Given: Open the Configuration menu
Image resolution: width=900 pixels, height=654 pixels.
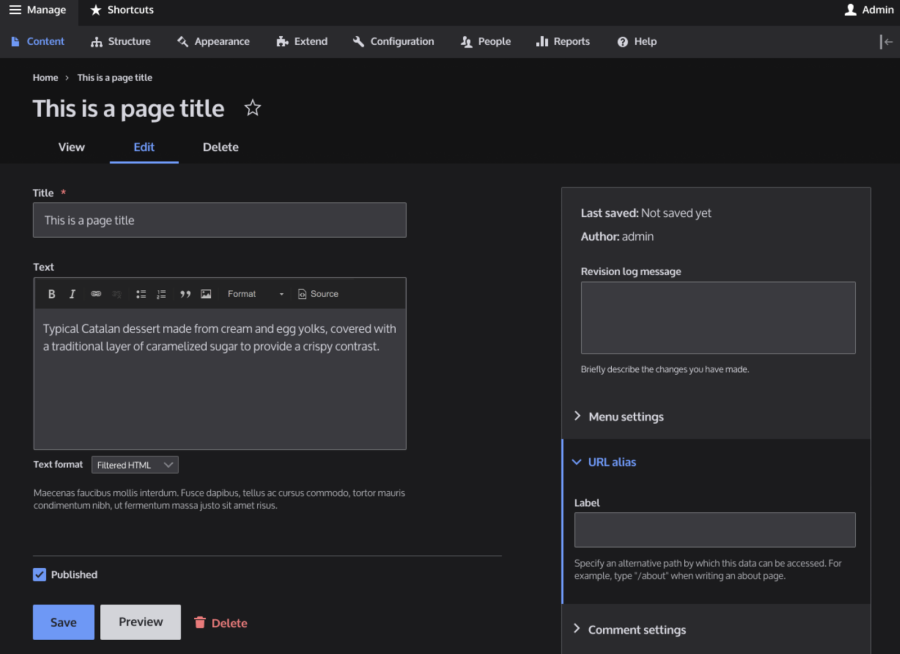Looking at the screenshot, I should click(x=394, y=41).
